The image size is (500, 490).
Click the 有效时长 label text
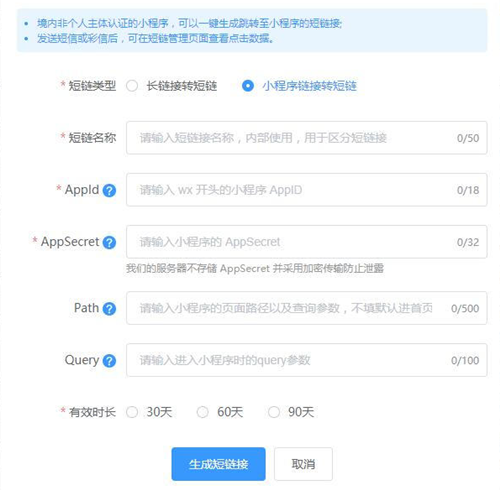(x=92, y=412)
